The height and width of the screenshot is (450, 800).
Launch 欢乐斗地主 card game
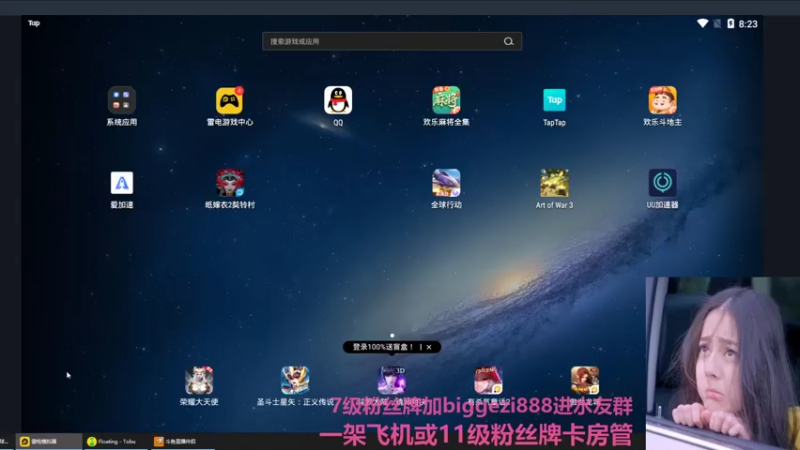662,100
